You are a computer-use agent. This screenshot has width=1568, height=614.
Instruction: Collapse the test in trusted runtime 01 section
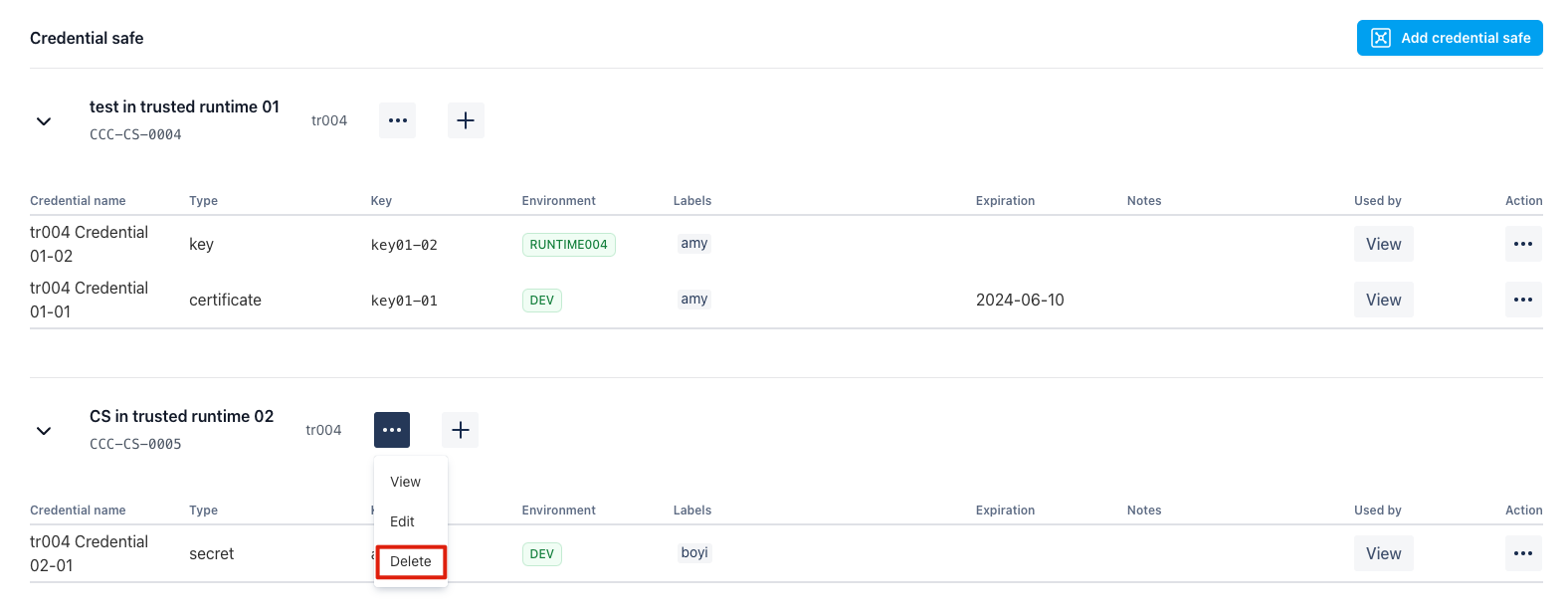click(44, 121)
